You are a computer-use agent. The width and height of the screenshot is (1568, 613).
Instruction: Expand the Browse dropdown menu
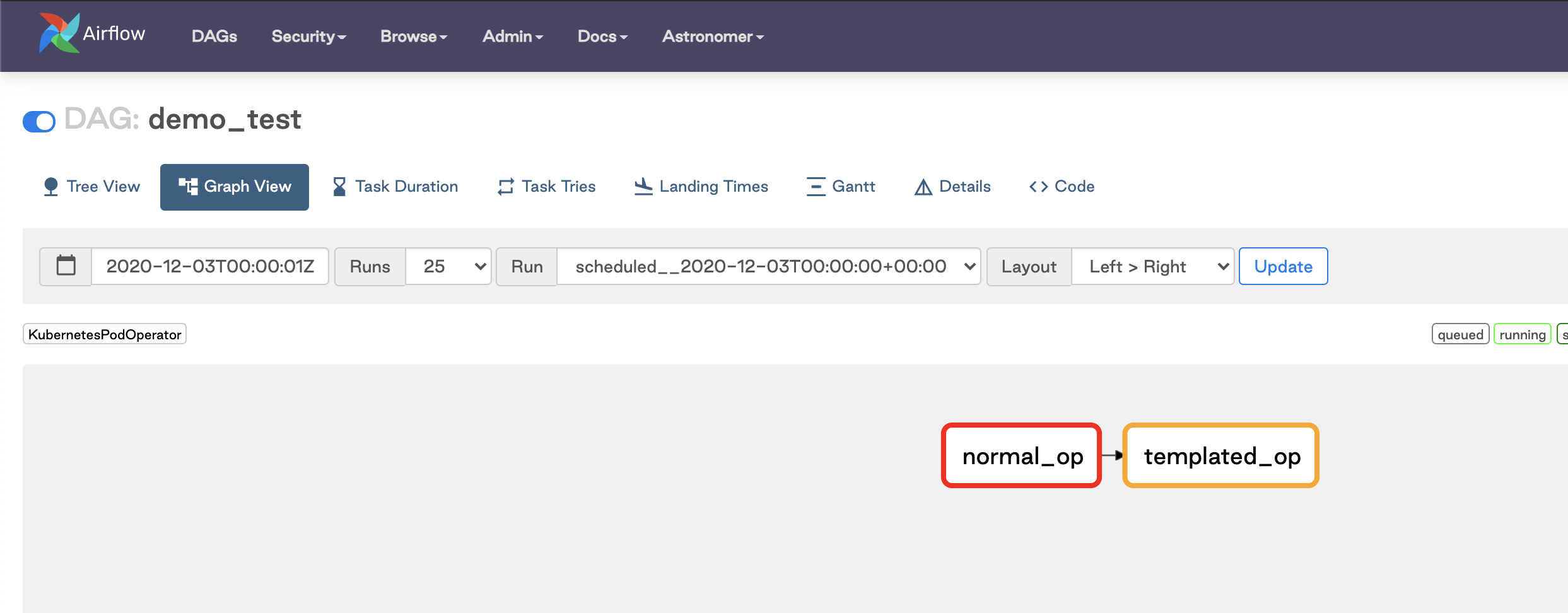tap(414, 37)
